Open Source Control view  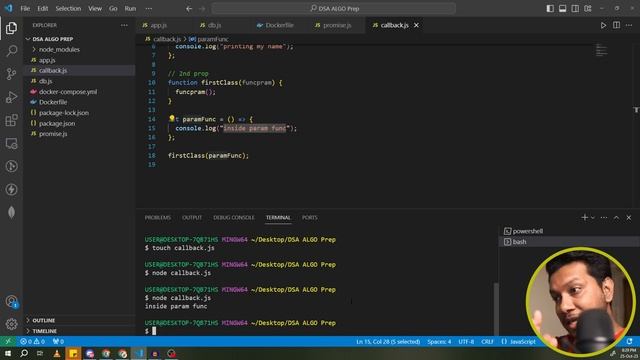click(x=11, y=74)
